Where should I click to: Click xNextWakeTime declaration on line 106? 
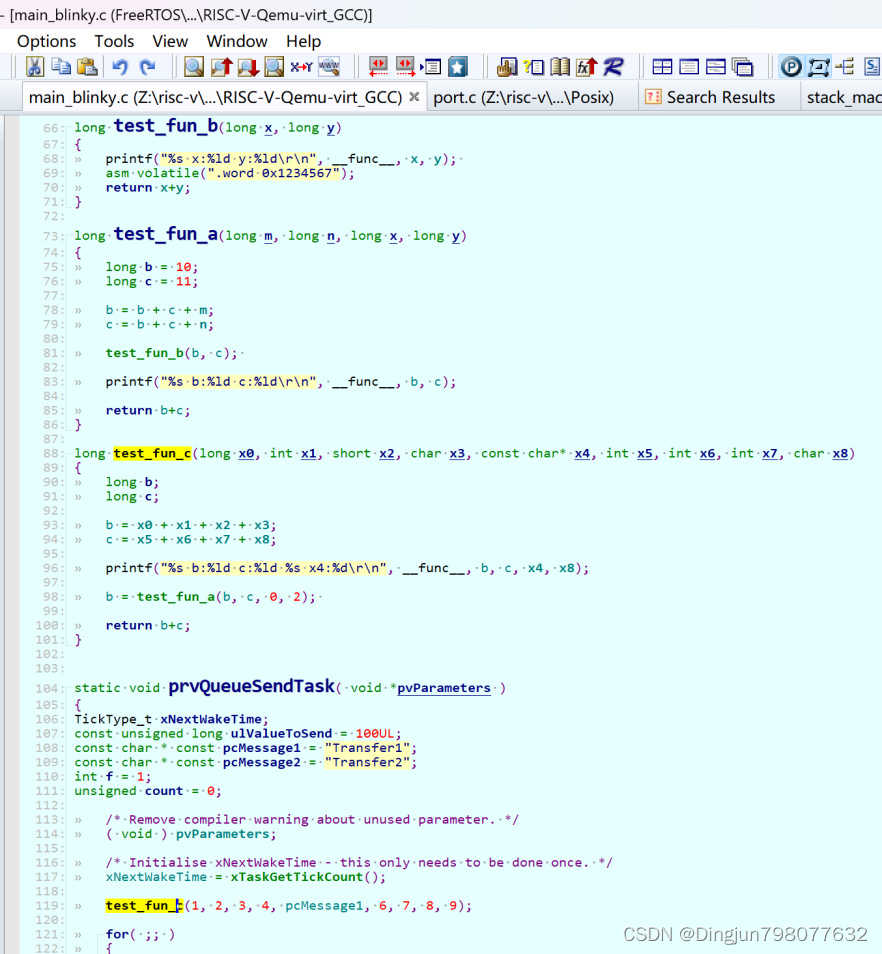tap(210, 719)
